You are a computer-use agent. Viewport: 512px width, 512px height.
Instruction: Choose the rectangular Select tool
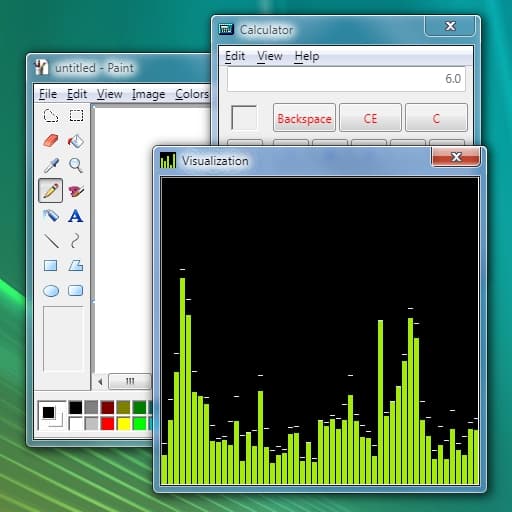76,116
